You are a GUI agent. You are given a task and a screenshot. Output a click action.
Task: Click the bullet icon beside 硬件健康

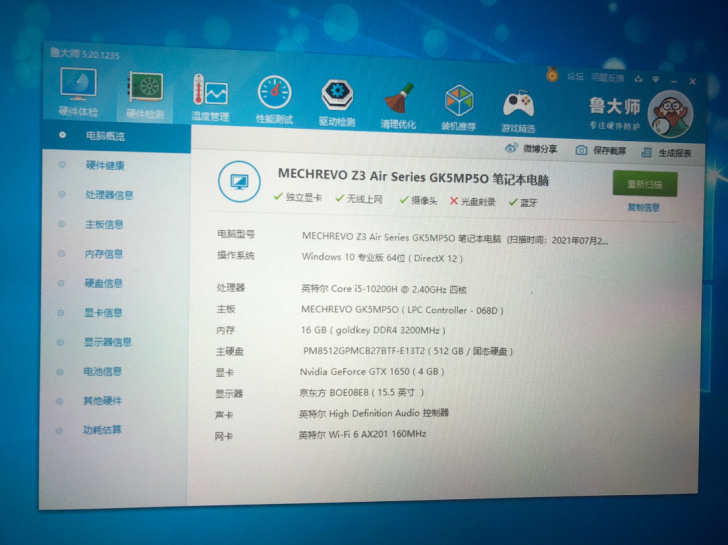[x=62, y=165]
